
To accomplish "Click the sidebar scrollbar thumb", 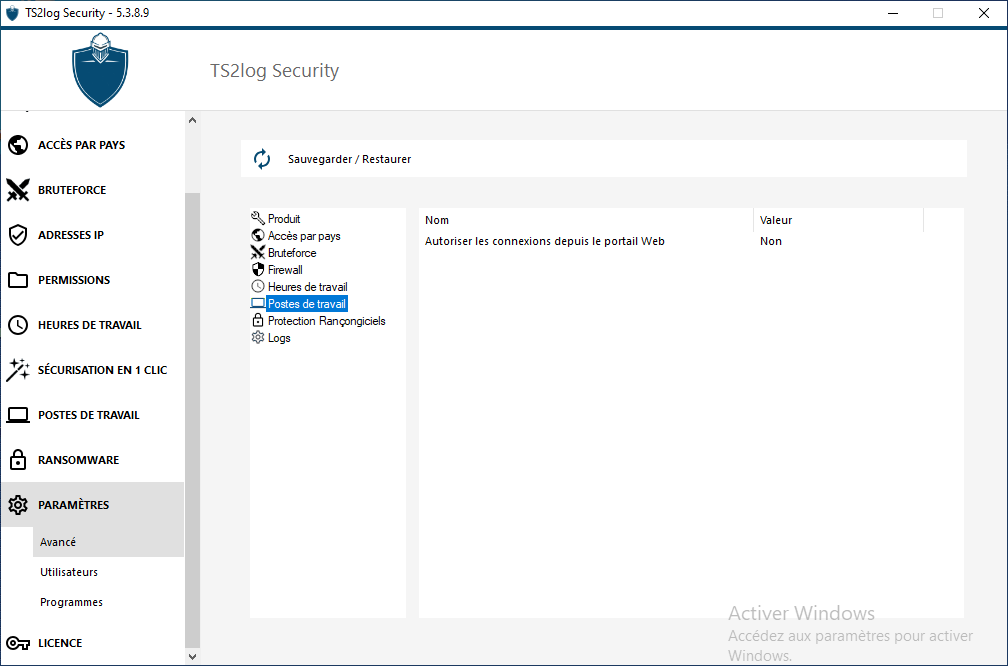I will point(192,420).
